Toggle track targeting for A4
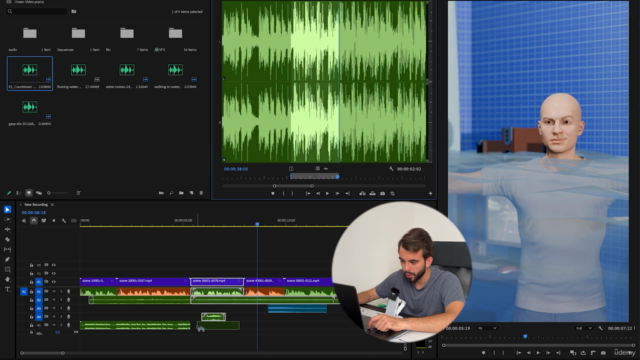The height and width of the screenshot is (360, 640). [x=39, y=317]
